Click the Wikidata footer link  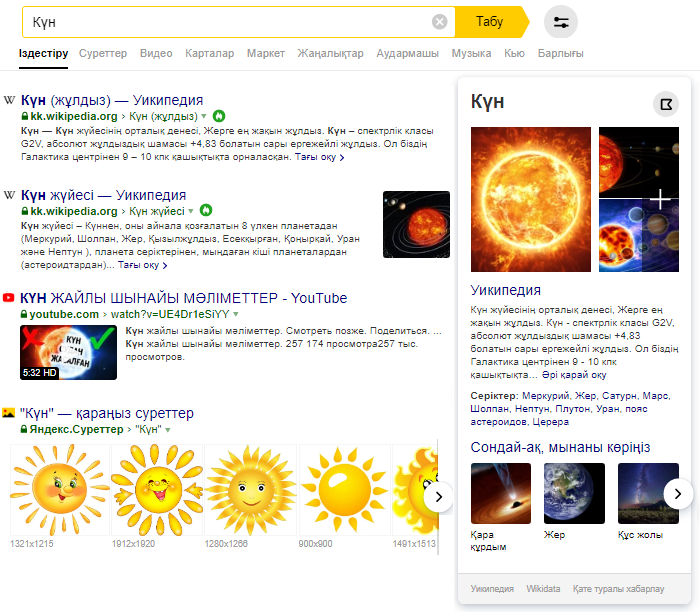click(543, 589)
